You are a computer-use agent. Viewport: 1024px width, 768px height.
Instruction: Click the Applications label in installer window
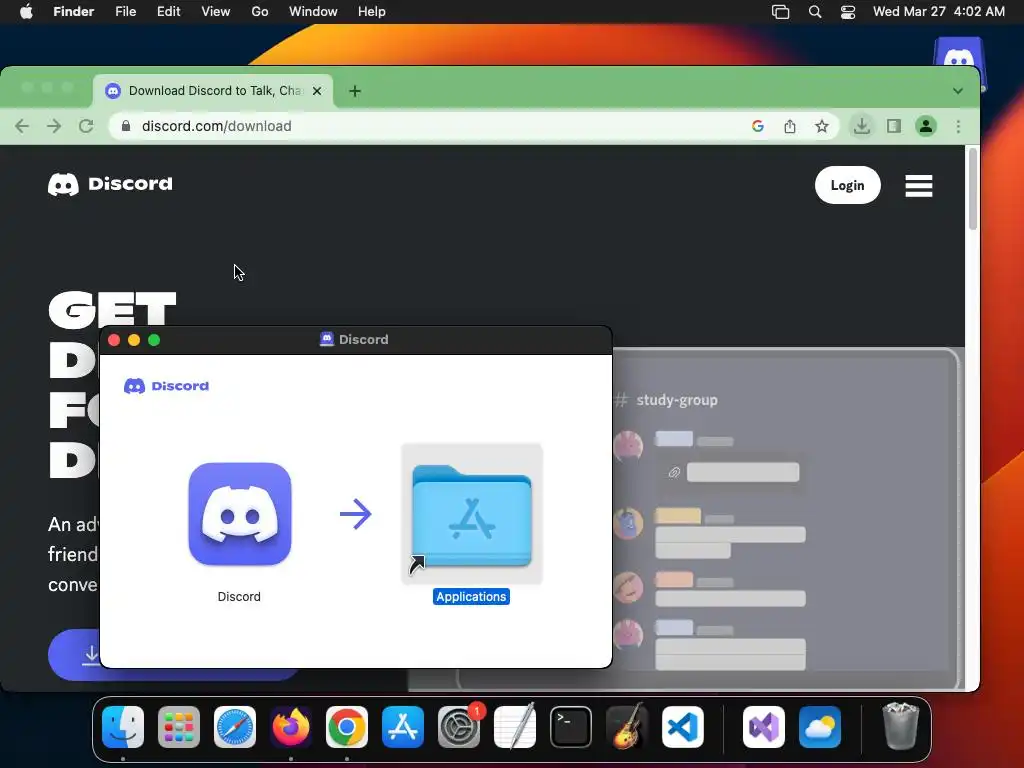[x=471, y=596]
